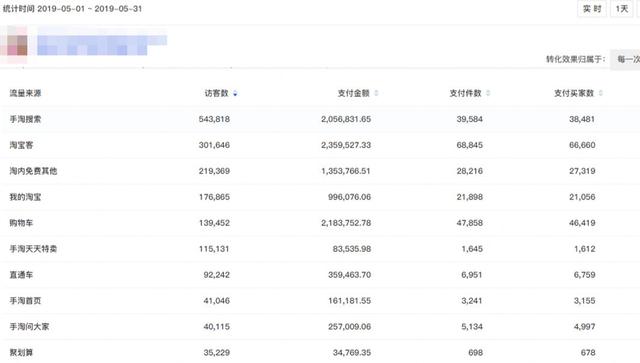Click the 支付金额 column header
This screenshot has height=363, width=640.
pos(353,94)
